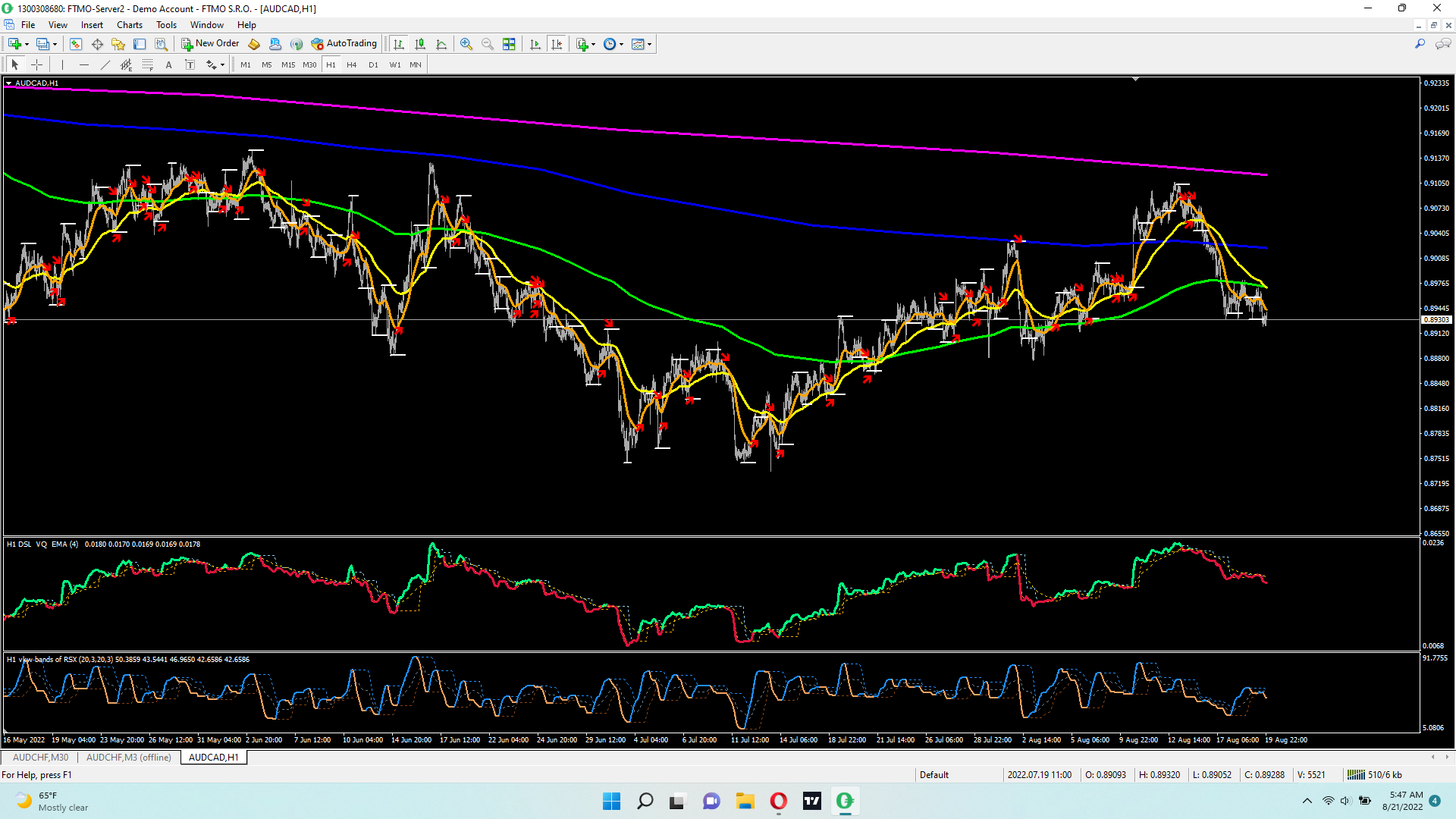Open Opera browser from the taskbar

pyautogui.click(x=778, y=801)
